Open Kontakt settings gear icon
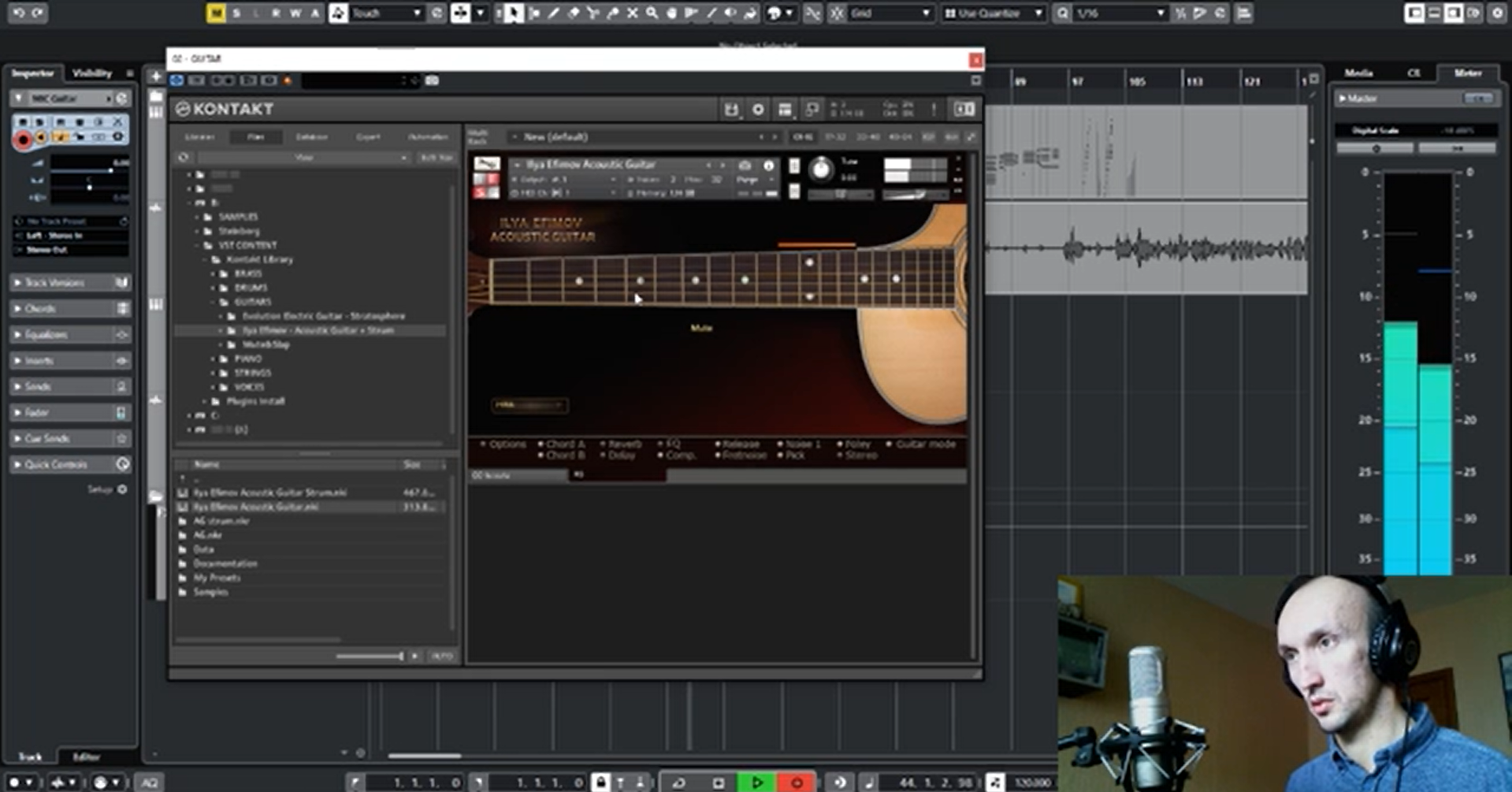The width and height of the screenshot is (1512, 792). (x=758, y=110)
